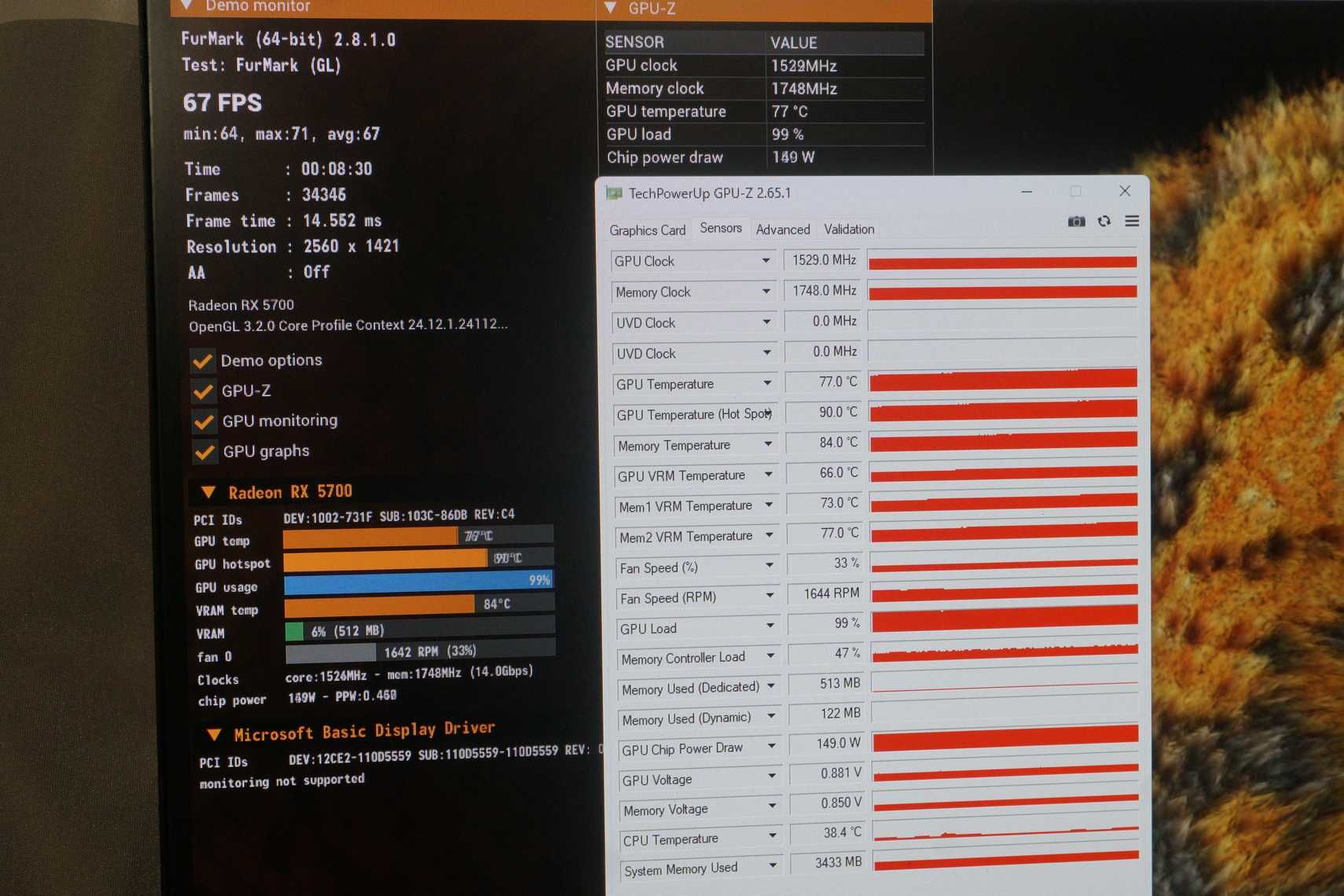The width and height of the screenshot is (1344, 896).
Task: Collapse the Demo monitor panel header
Action: [187, 6]
